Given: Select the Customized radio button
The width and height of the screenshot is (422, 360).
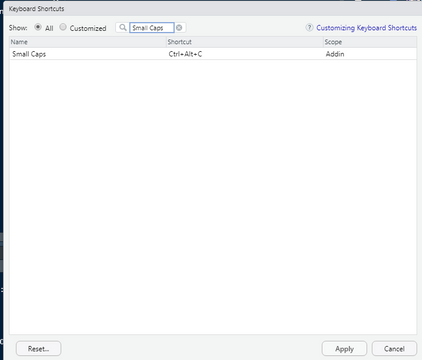Looking at the screenshot, I should (63, 27).
